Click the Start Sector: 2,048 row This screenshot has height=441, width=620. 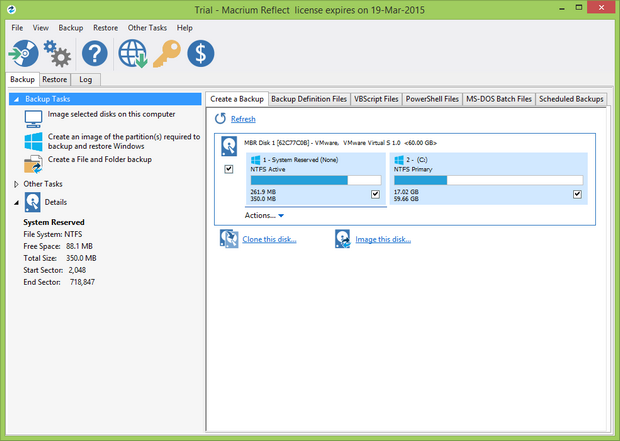click(55, 270)
